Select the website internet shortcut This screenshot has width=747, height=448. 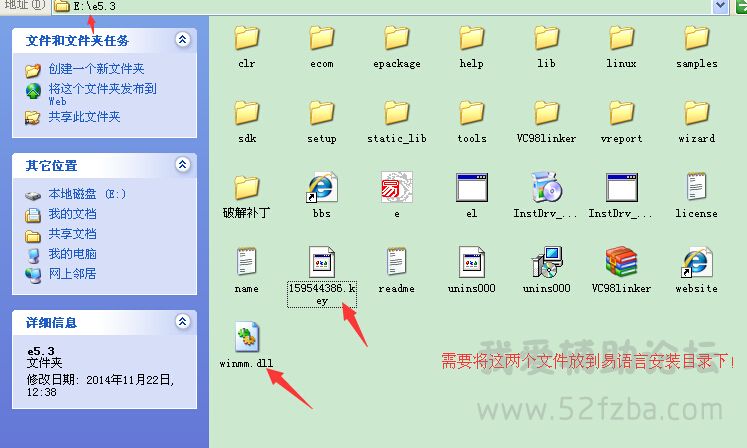[x=697, y=262]
